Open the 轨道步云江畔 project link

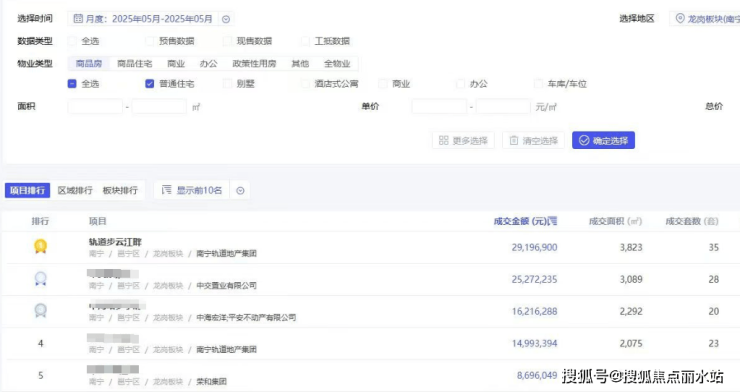click(115, 242)
